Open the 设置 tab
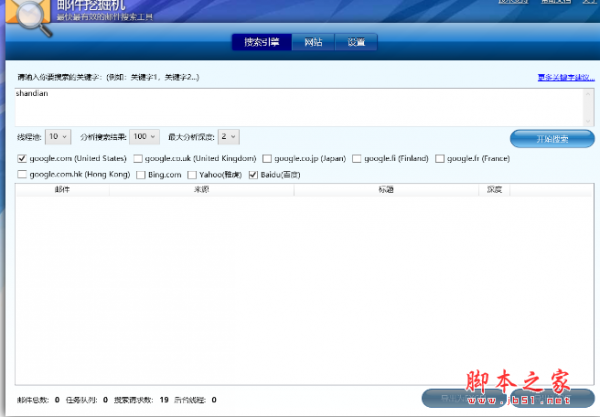Viewport: 600px width, 417px height. click(x=356, y=42)
